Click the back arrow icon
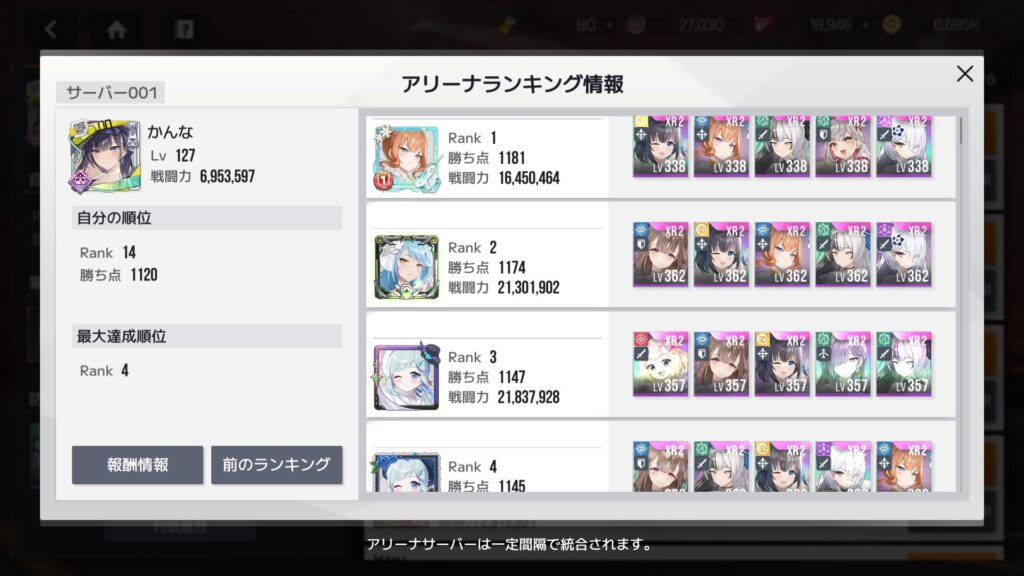Viewport: 1024px width, 576px height. (51, 29)
